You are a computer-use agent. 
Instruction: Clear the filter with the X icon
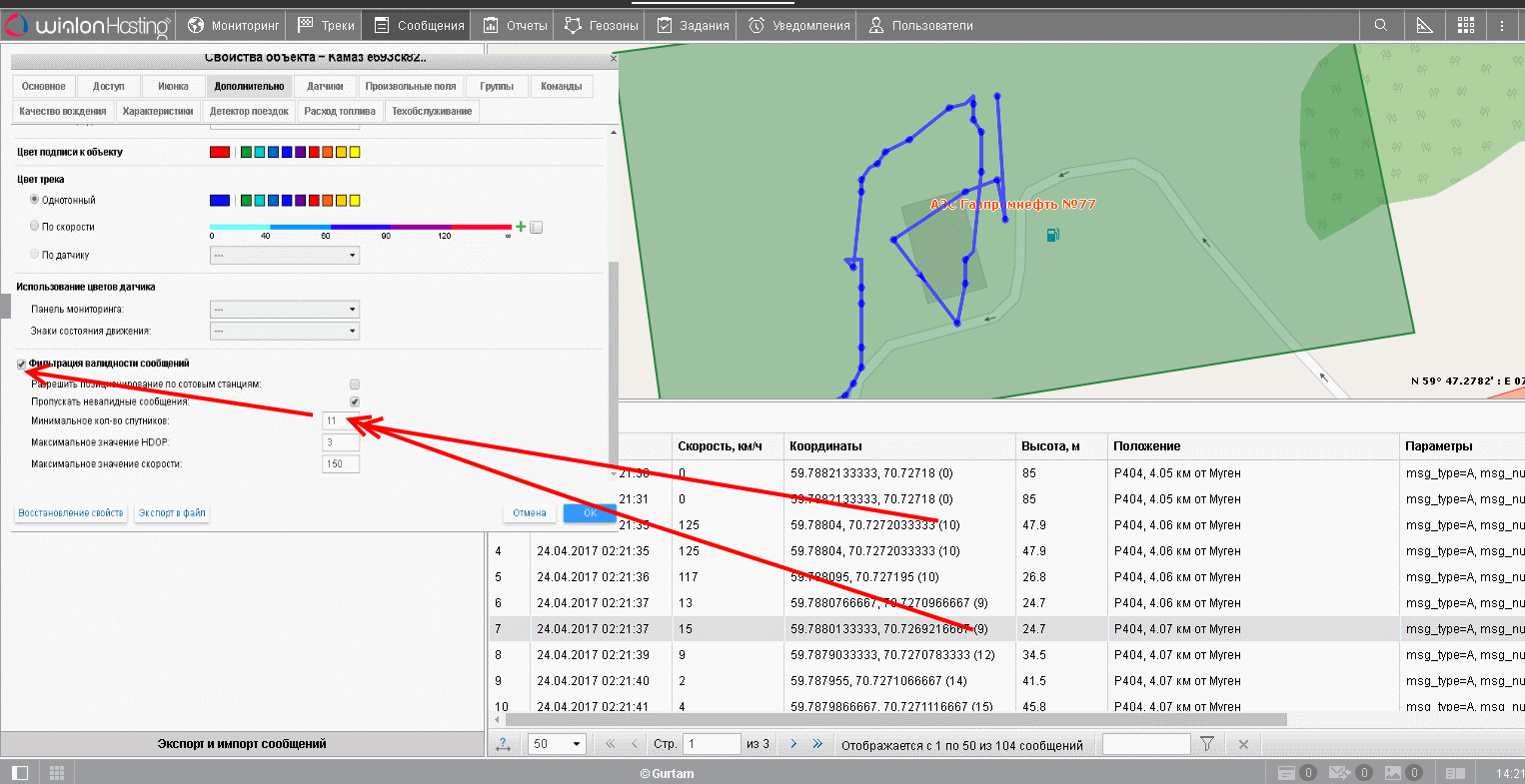1243,744
